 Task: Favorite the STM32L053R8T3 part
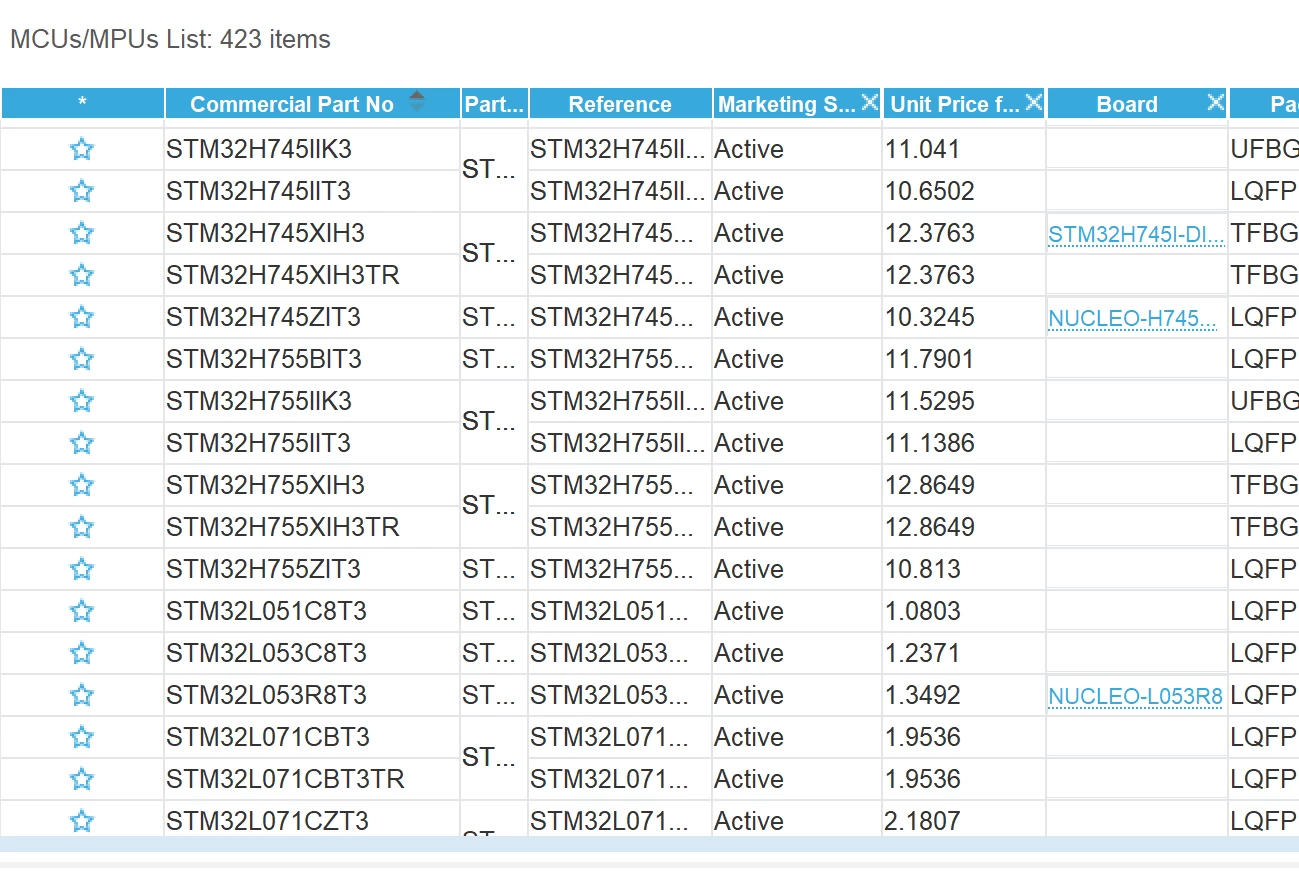(82, 696)
